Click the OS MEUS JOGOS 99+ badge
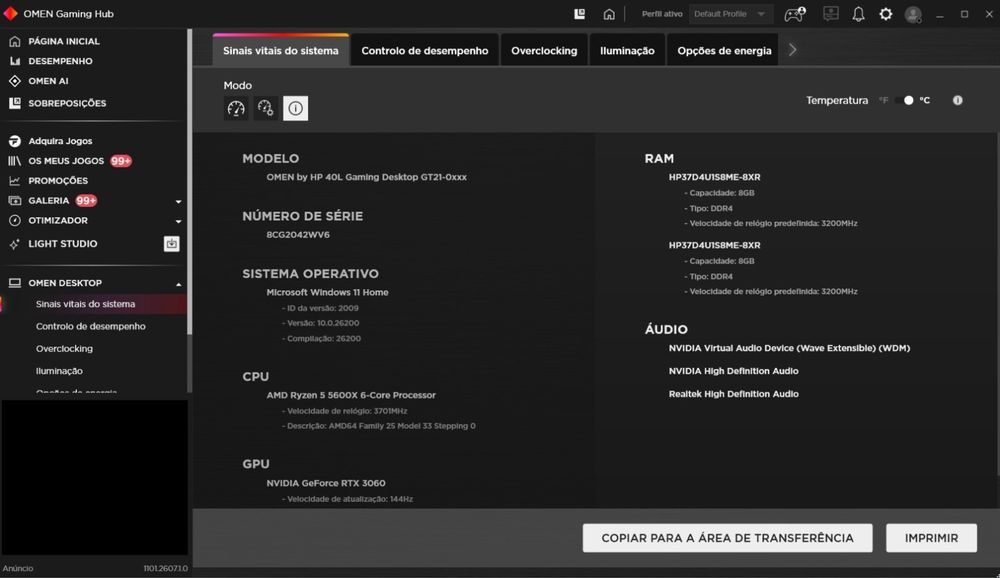1000x578 pixels. point(121,161)
